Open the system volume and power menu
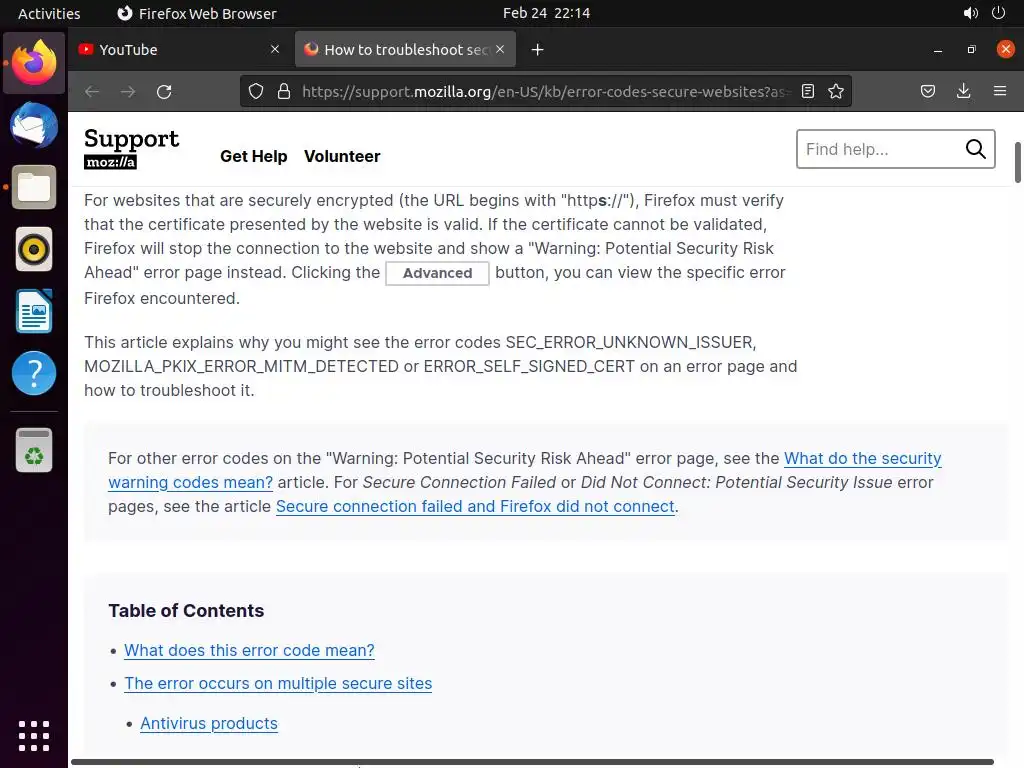1024x768 pixels. (x=984, y=13)
